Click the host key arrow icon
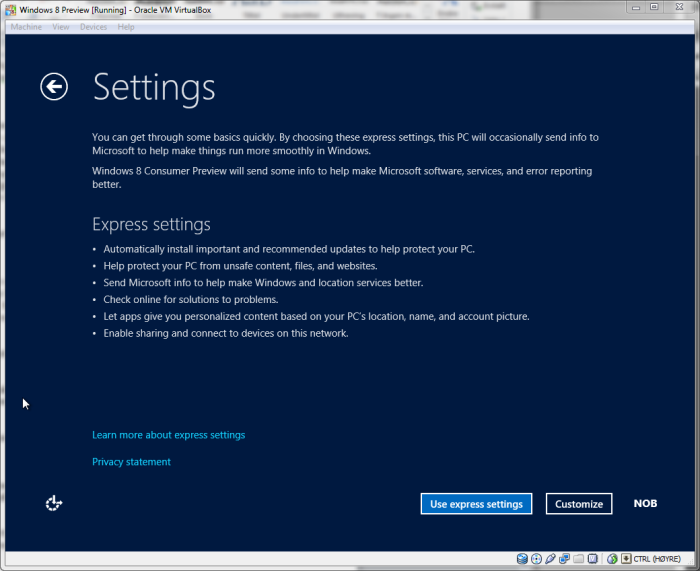700x571 pixels. (x=626, y=558)
